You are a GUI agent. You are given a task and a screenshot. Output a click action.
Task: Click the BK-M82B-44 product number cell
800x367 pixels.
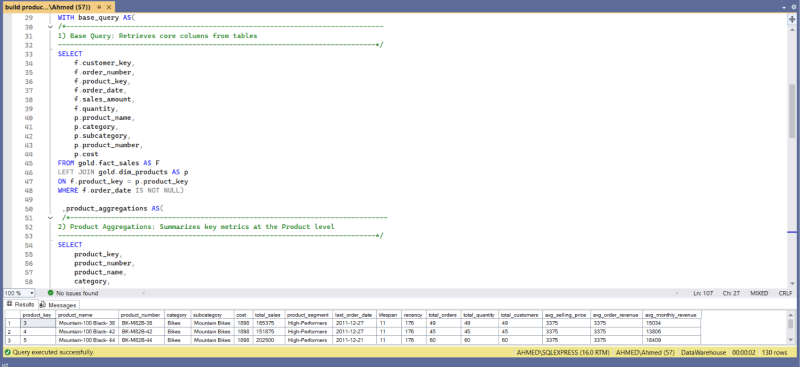[141, 340]
